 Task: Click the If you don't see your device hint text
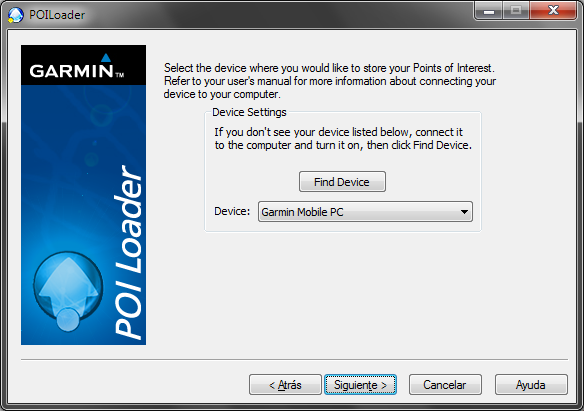coord(343,138)
